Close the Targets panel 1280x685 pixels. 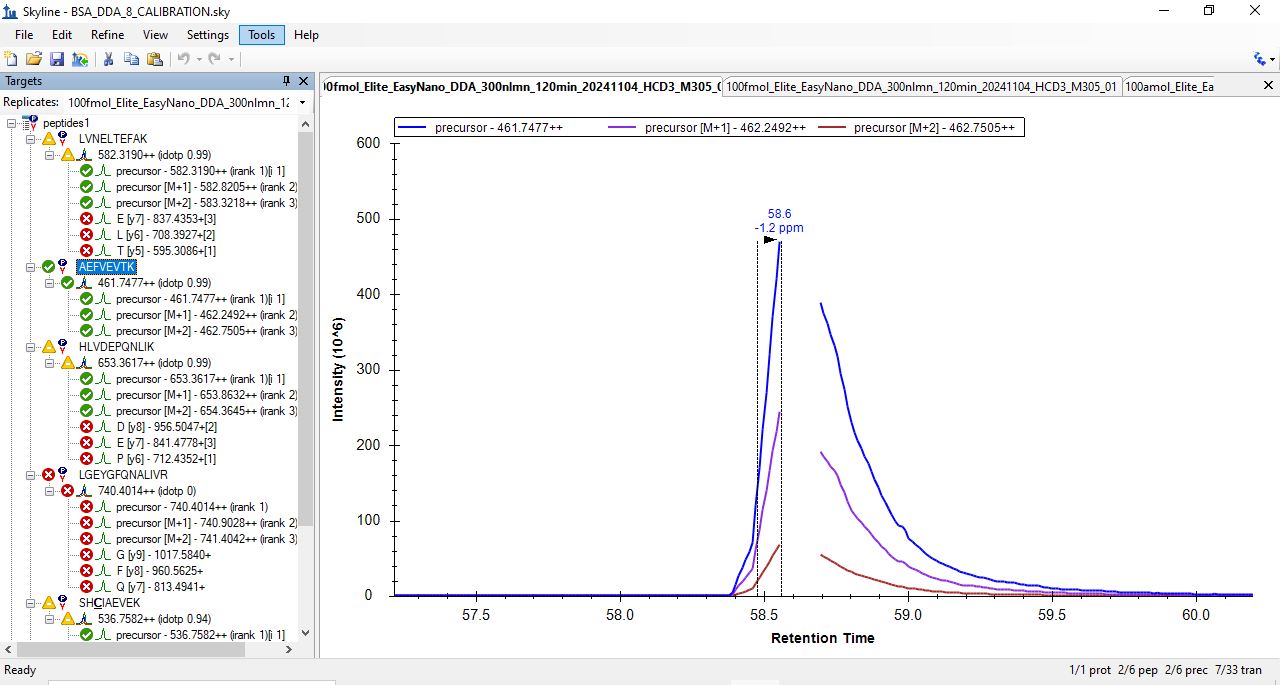[x=304, y=81]
